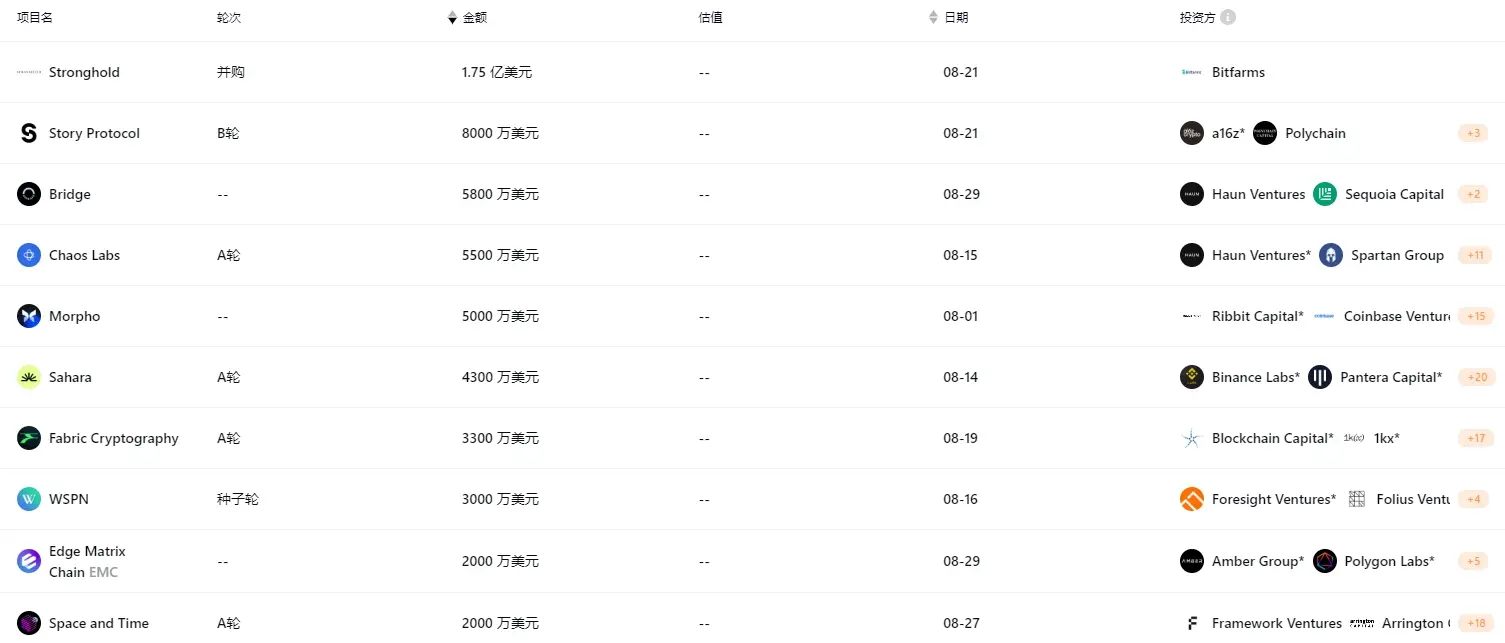The width and height of the screenshot is (1505, 643).
Task: Click the Sahara green logo icon
Action: [x=29, y=377]
